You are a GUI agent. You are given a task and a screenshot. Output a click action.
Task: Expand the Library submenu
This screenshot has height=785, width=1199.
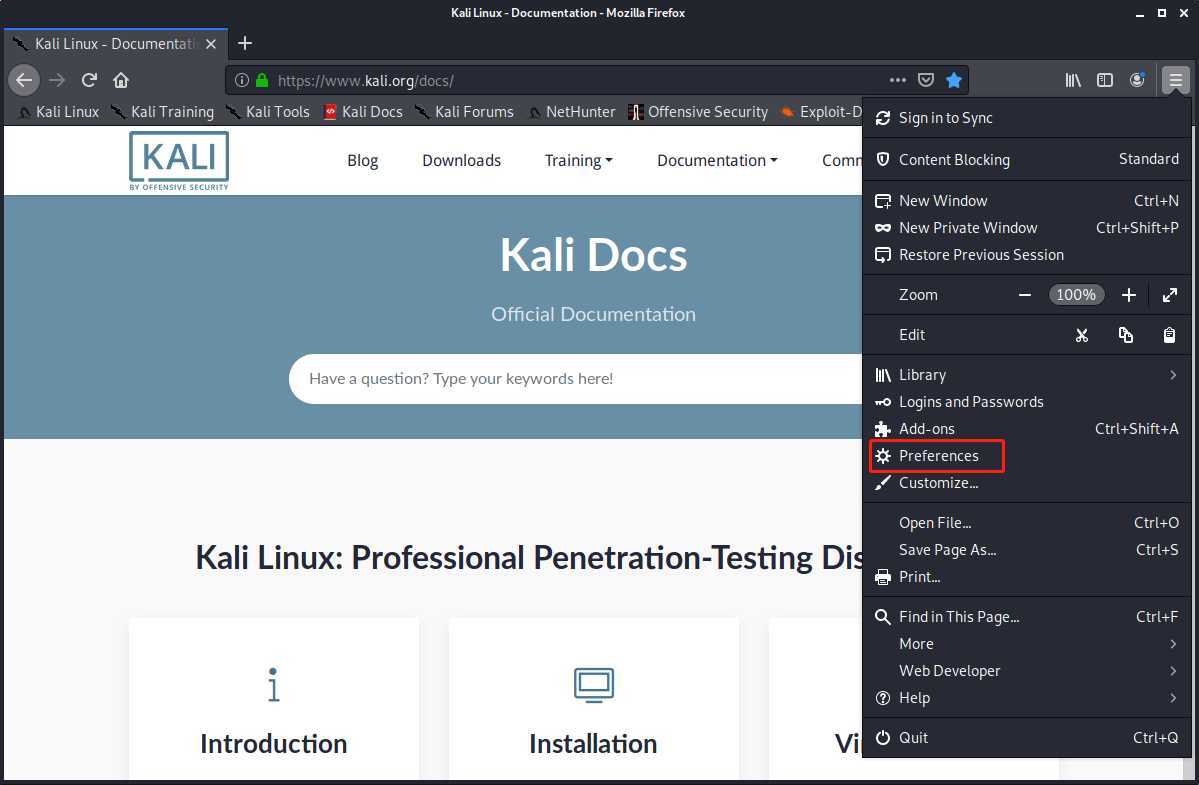click(1026, 375)
